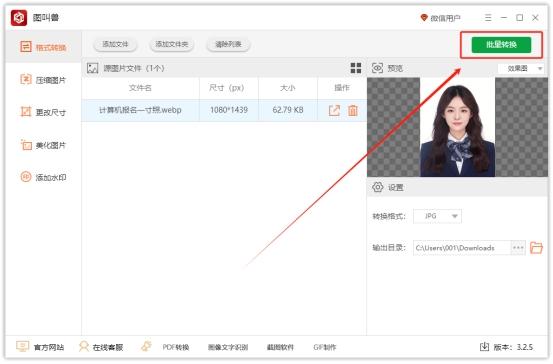
Task: Click the 在线客服 person icon
Action: coord(84,346)
